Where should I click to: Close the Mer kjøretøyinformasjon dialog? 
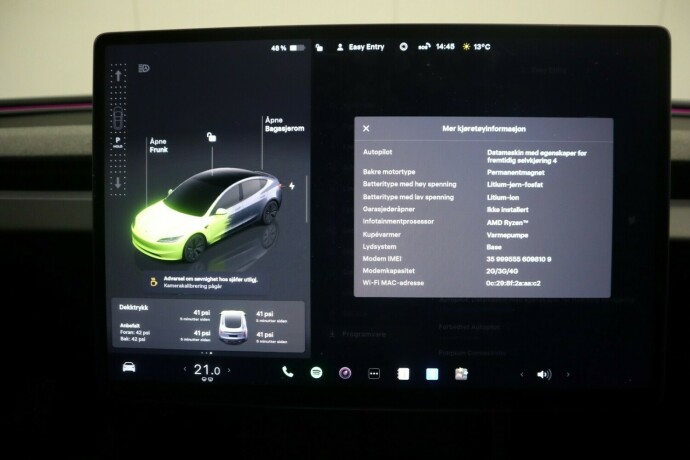point(366,129)
